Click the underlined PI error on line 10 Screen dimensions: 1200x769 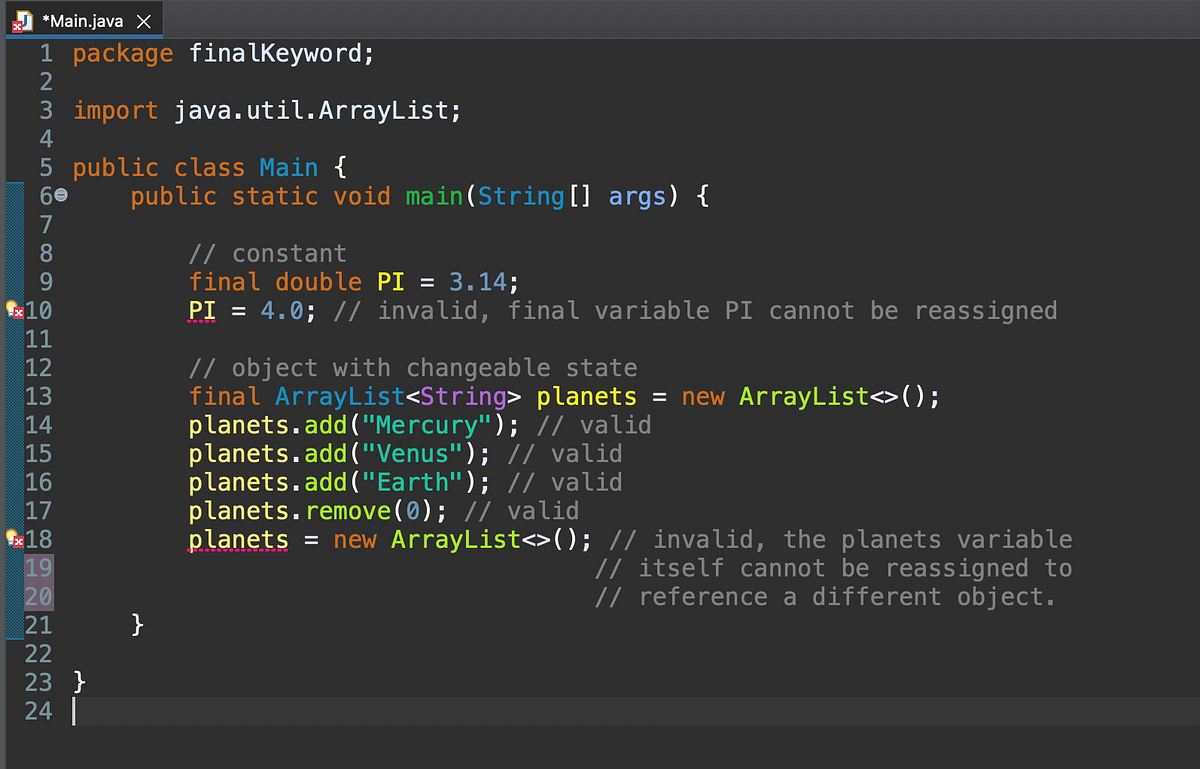[200, 310]
